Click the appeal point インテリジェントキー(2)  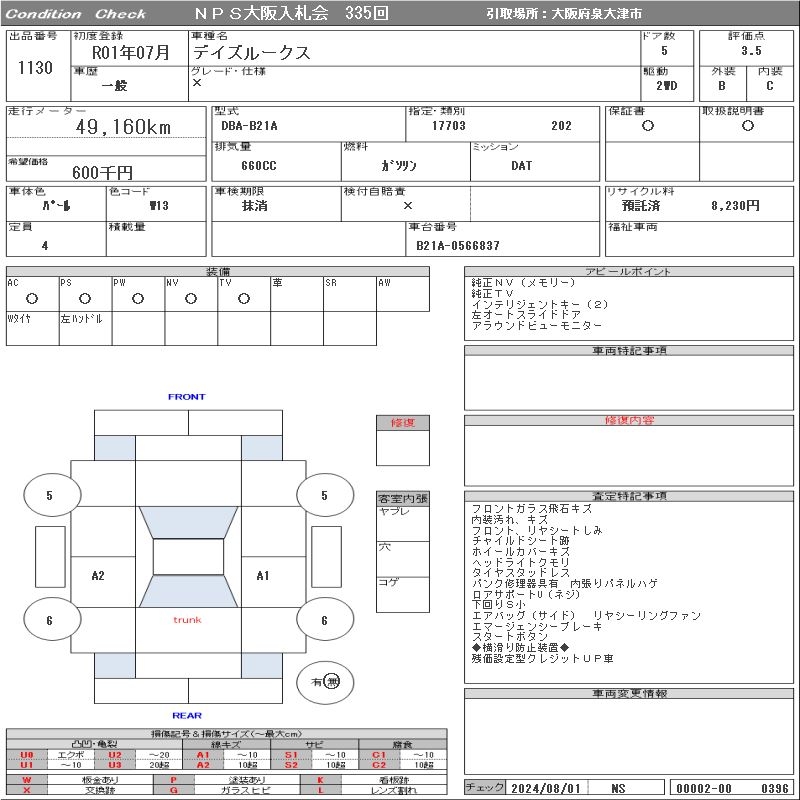540,304
